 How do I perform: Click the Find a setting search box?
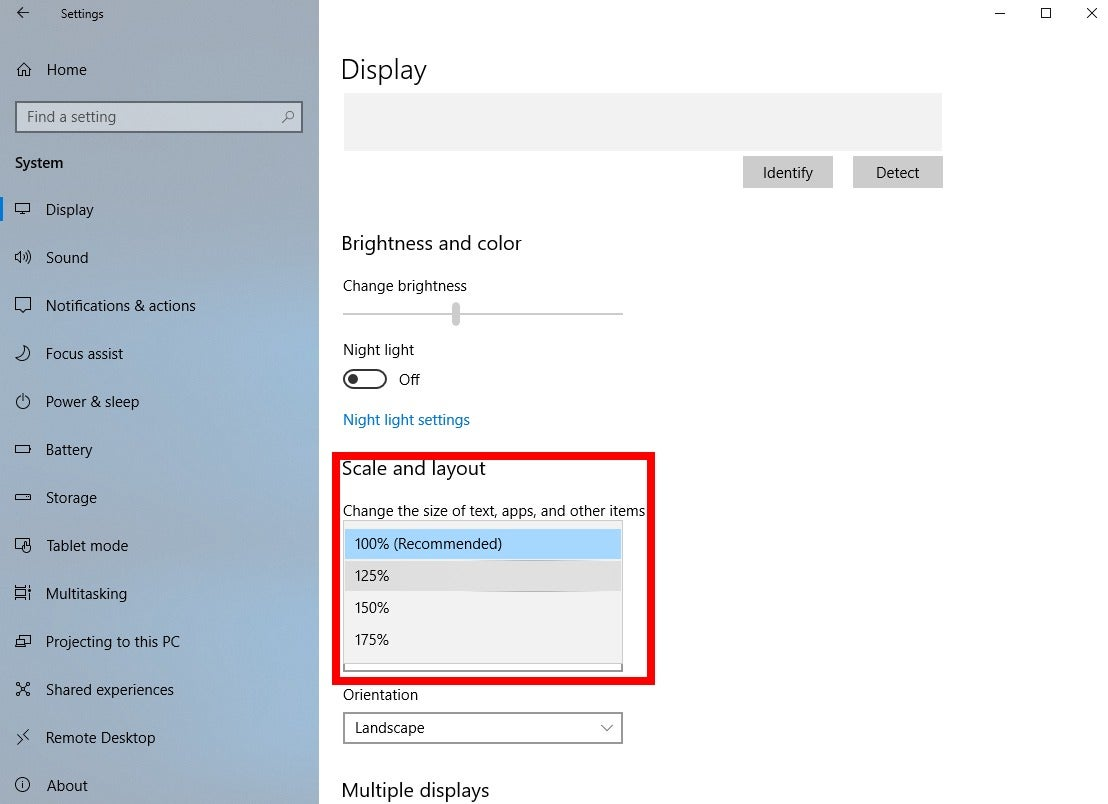coord(158,116)
